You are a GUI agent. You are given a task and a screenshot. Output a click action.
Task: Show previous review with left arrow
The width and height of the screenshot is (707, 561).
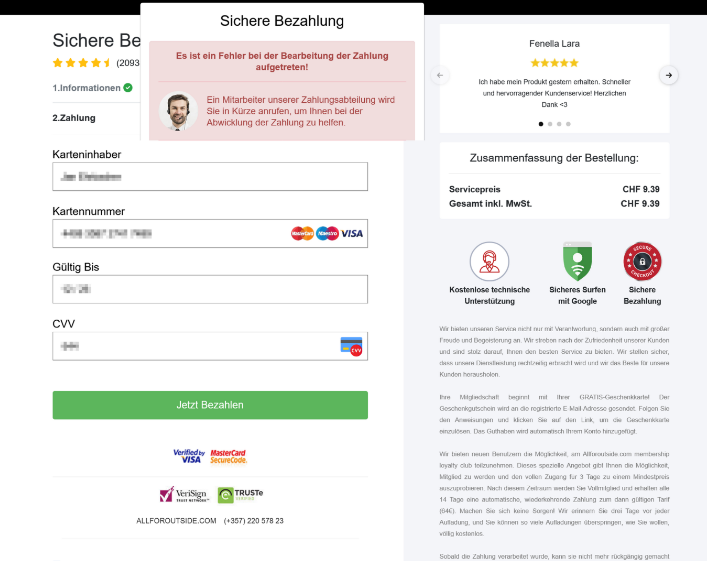pyautogui.click(x=440, y=75)
